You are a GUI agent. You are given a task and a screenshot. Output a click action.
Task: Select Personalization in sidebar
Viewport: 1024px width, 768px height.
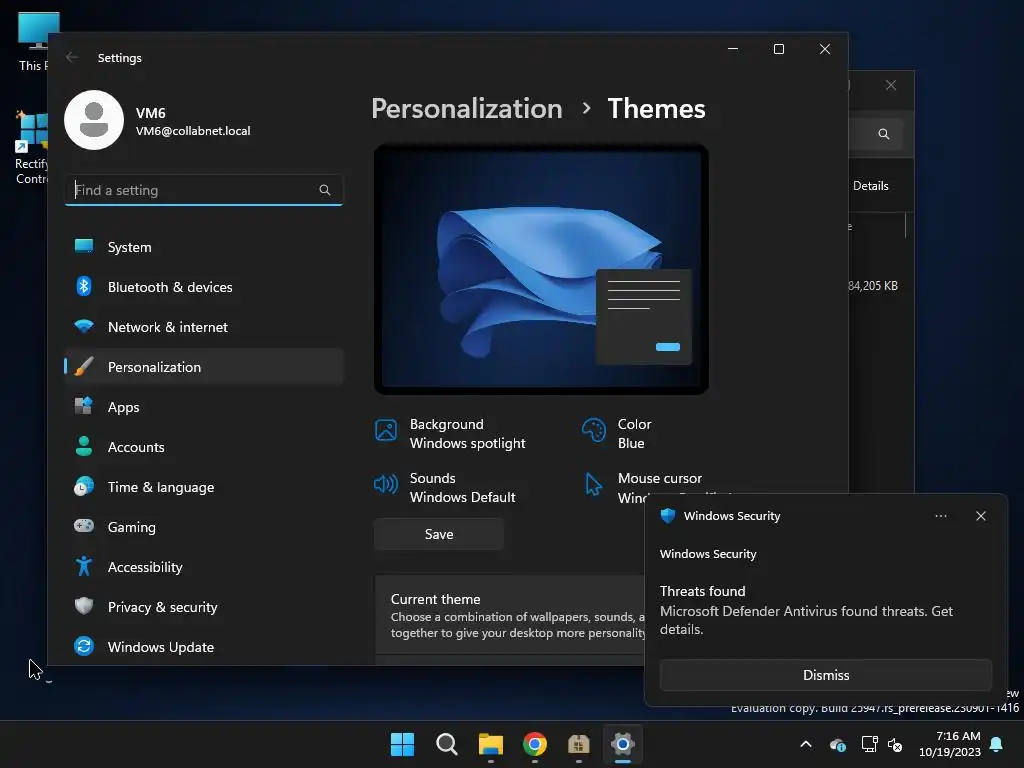pyautogui.click(x=204, y=366)
